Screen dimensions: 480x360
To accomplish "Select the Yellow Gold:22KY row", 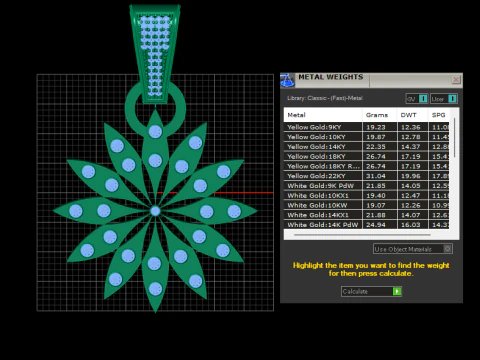I will point(366,176).
